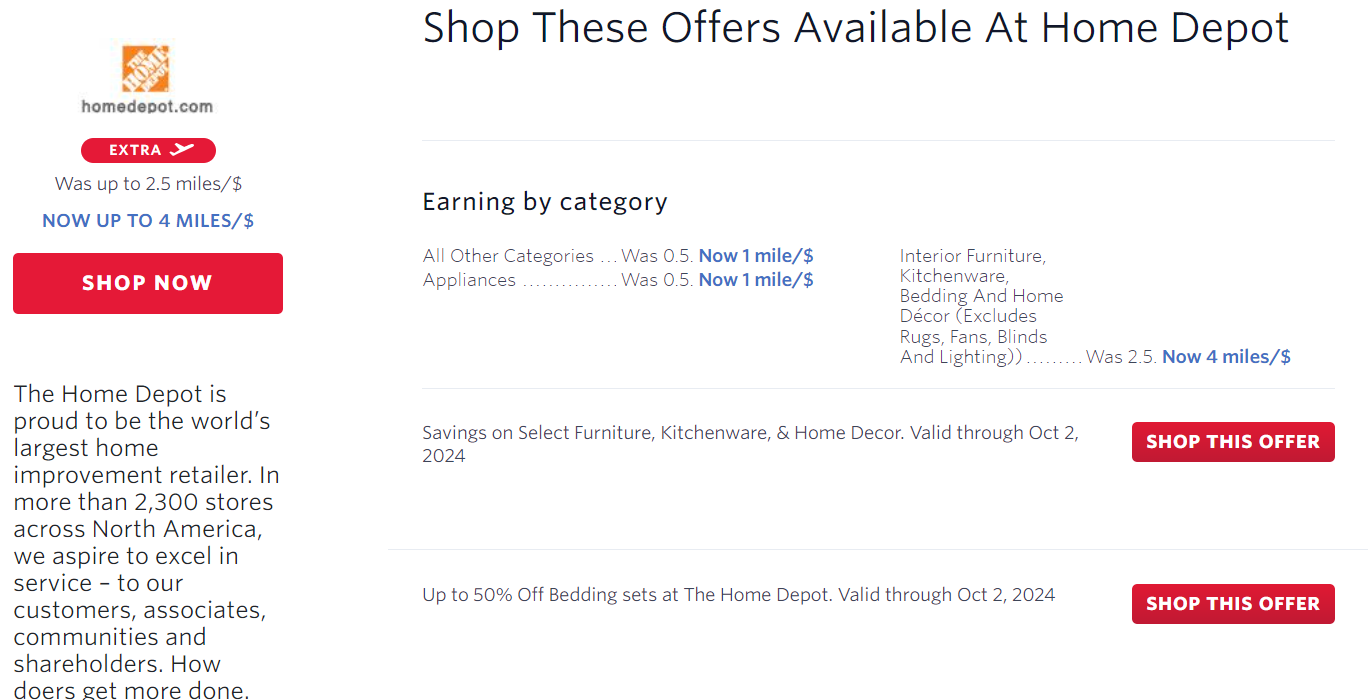Click the bottom SHOP THIS OFFER button
This screenshot has height=700, width=1368.
click(1232, 604)
